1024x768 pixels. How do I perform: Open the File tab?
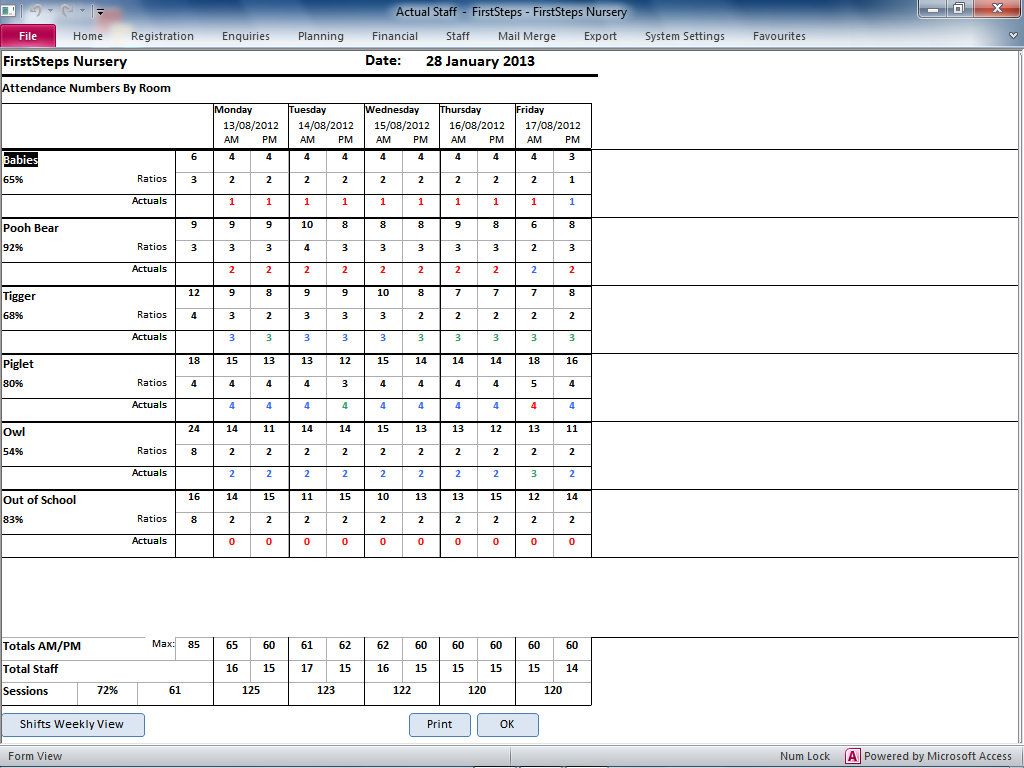point(28,36)
